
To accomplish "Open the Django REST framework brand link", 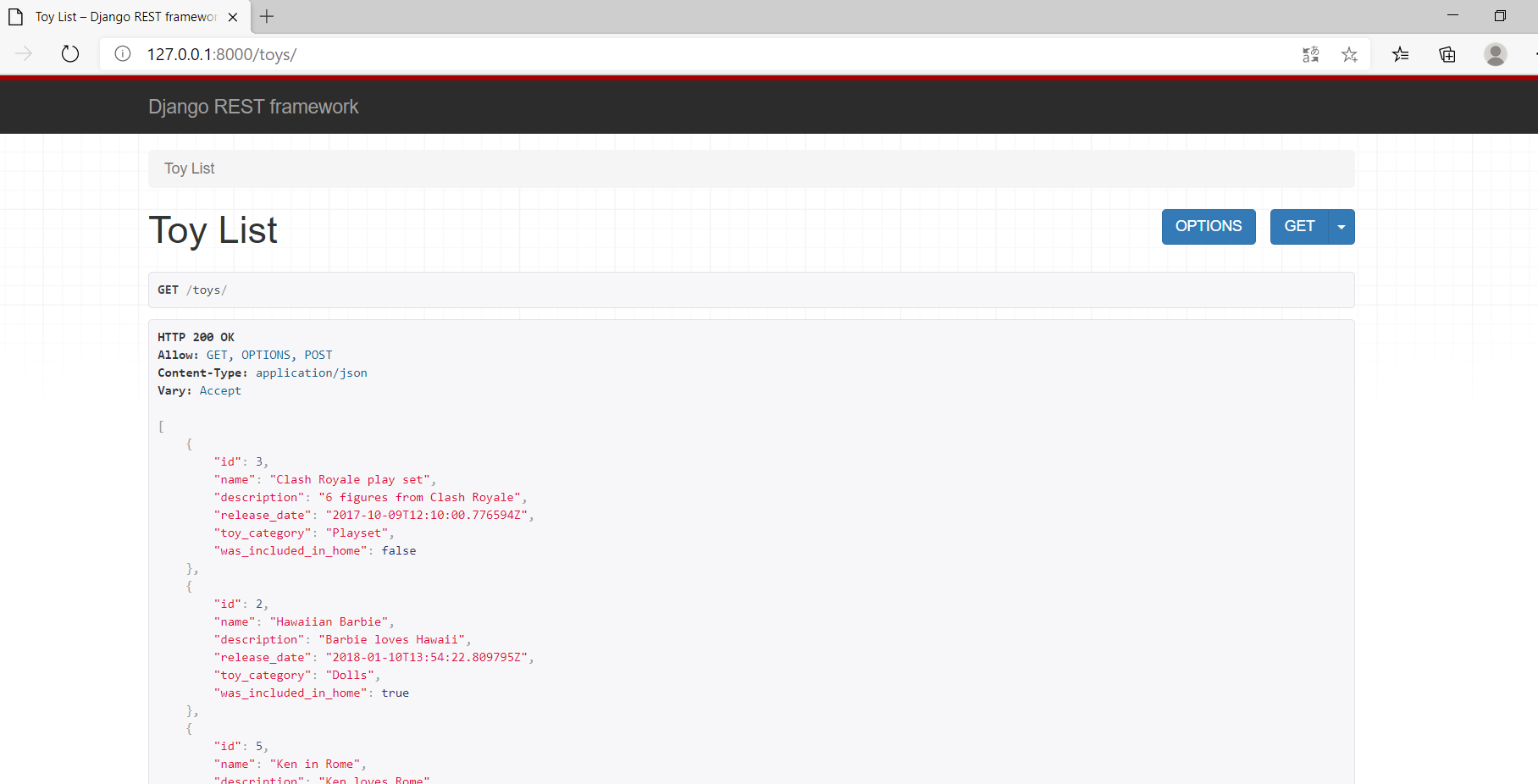I will [x=253, y=107].
